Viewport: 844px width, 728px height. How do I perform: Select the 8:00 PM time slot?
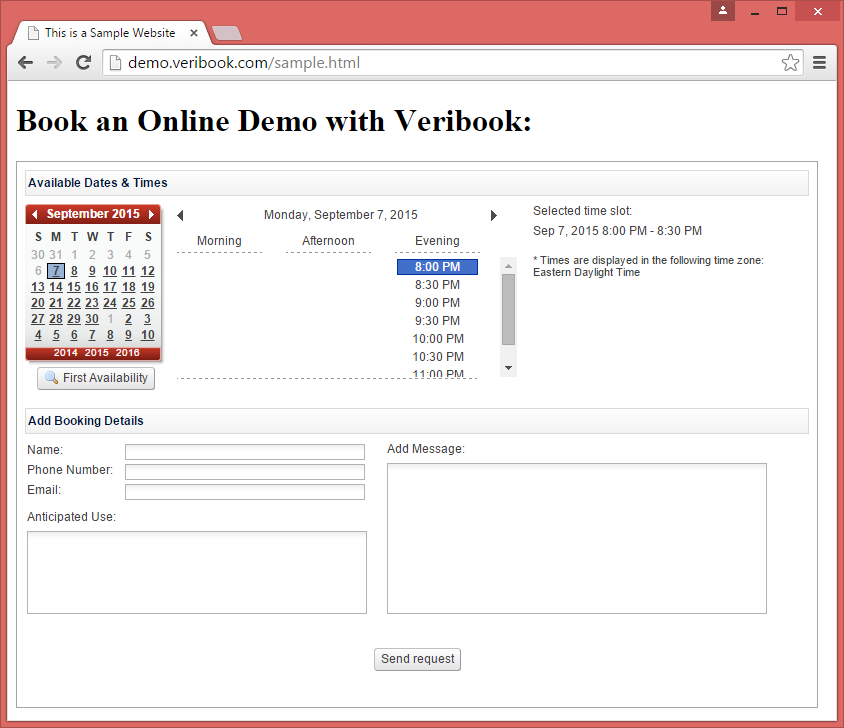pos(437,267)
